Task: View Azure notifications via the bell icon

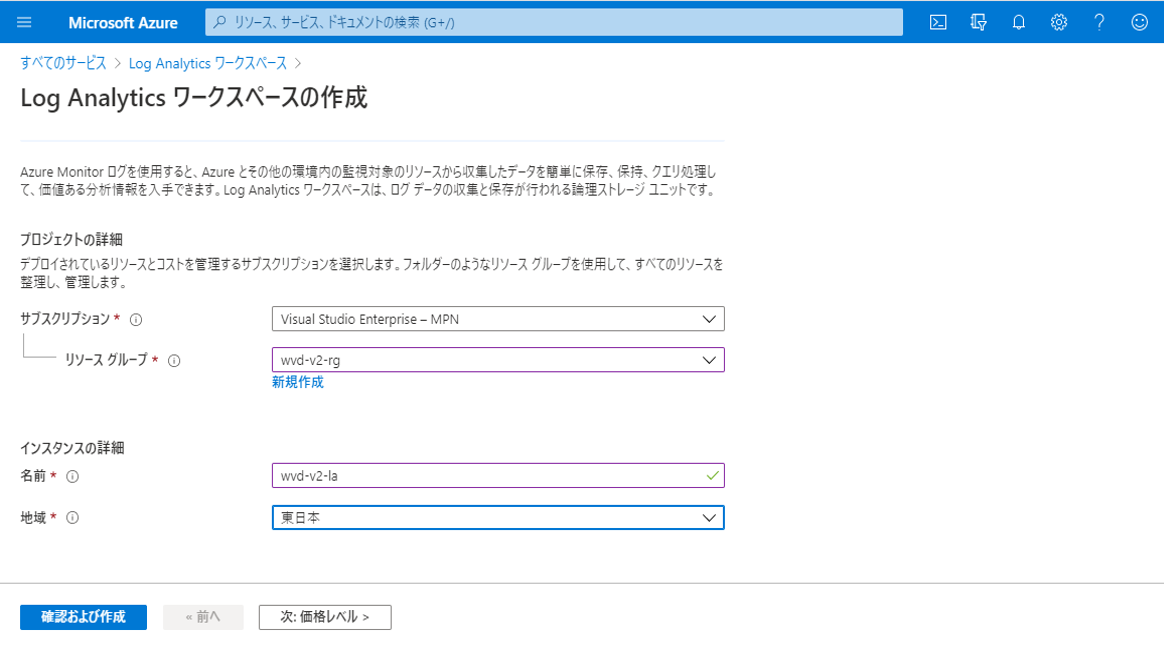Action: (1018, 21)
